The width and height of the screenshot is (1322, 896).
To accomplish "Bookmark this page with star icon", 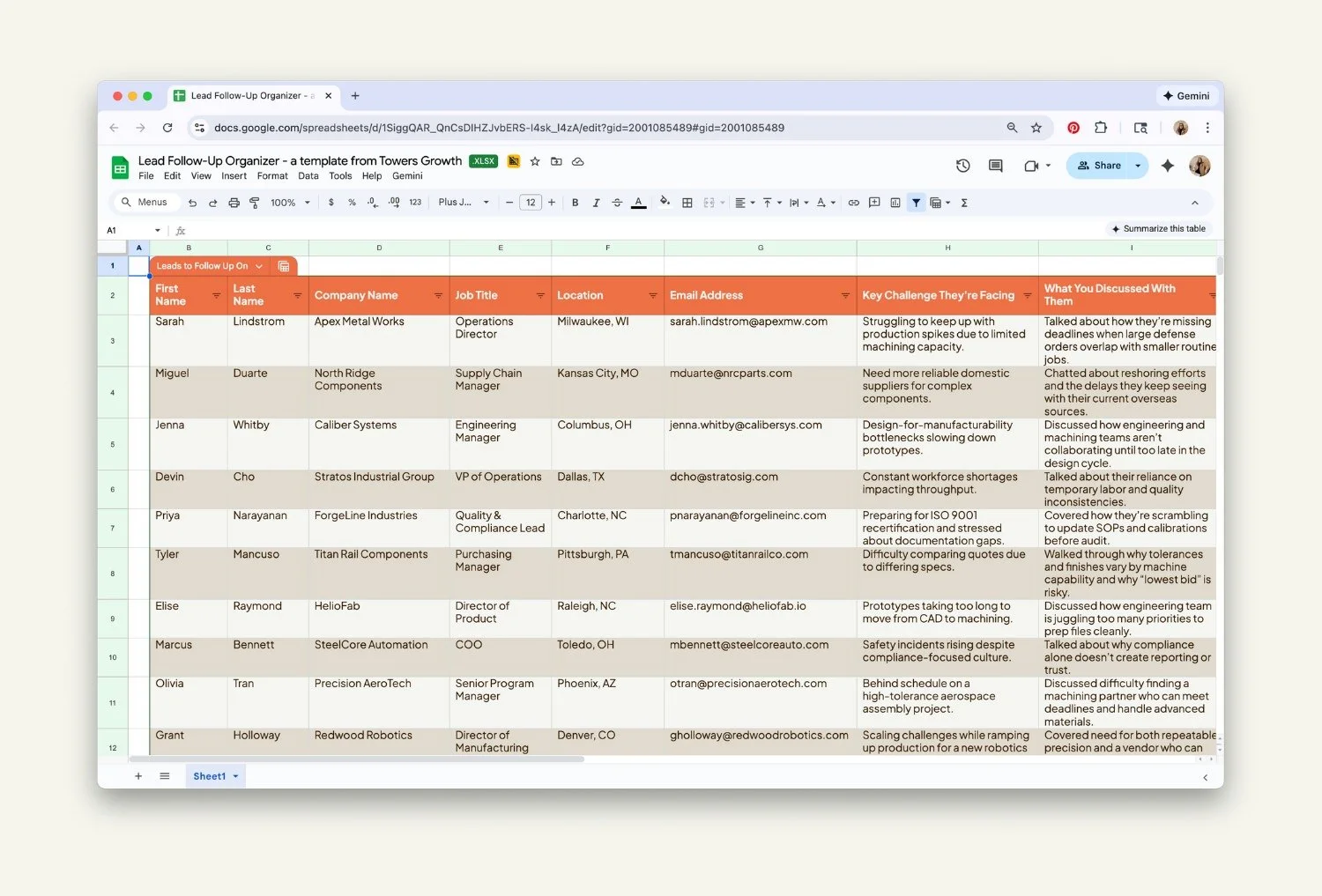I will point(1036,128).
